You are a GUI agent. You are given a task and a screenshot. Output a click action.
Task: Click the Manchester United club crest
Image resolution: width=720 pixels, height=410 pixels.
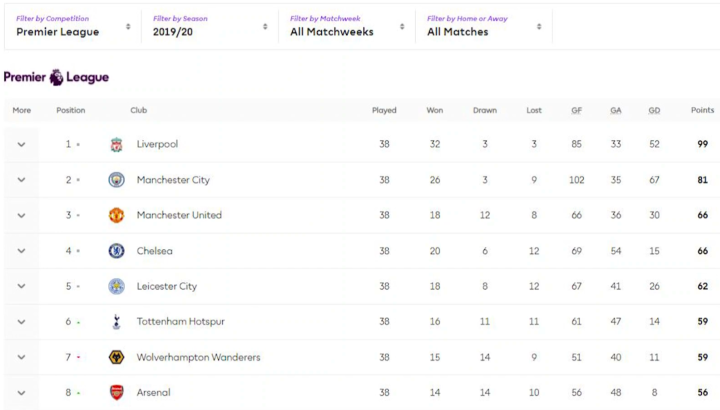click(117, 215)
